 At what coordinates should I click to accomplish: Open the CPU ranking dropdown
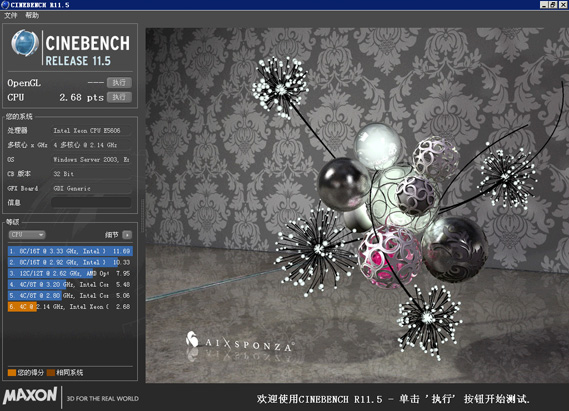click(x=27, y=235)
